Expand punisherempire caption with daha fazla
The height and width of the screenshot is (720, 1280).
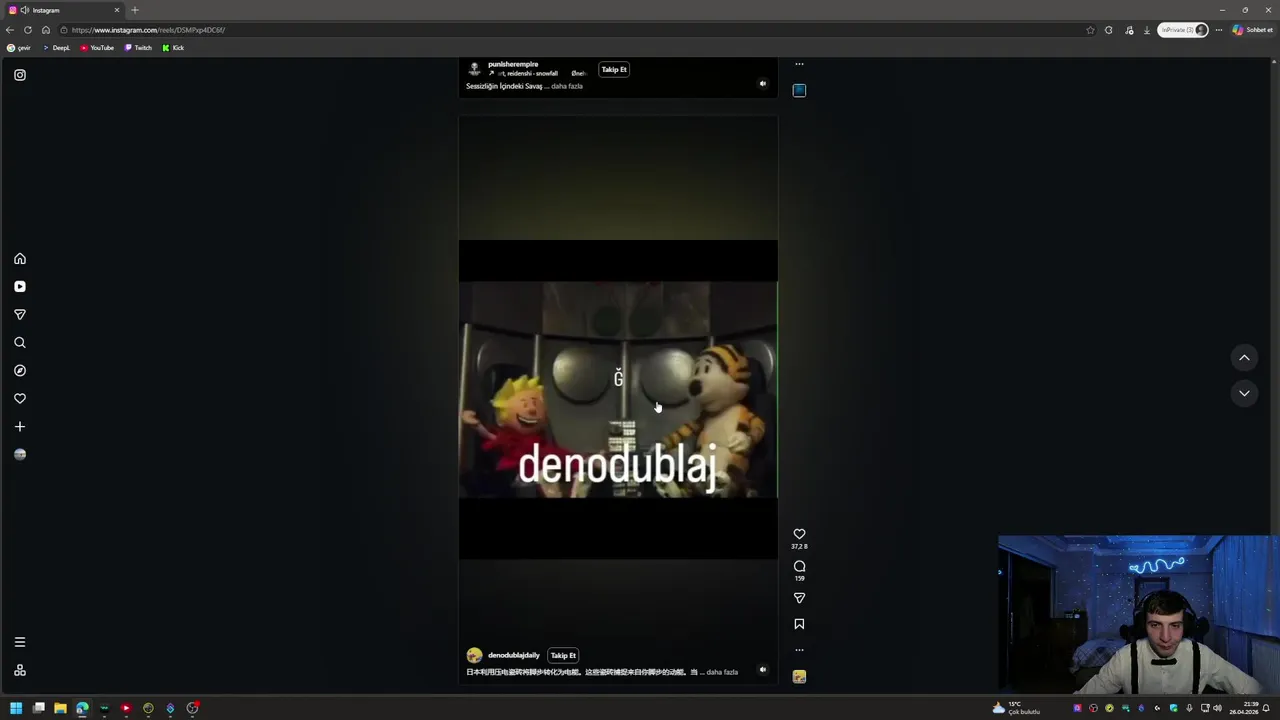tap(567, 86)
